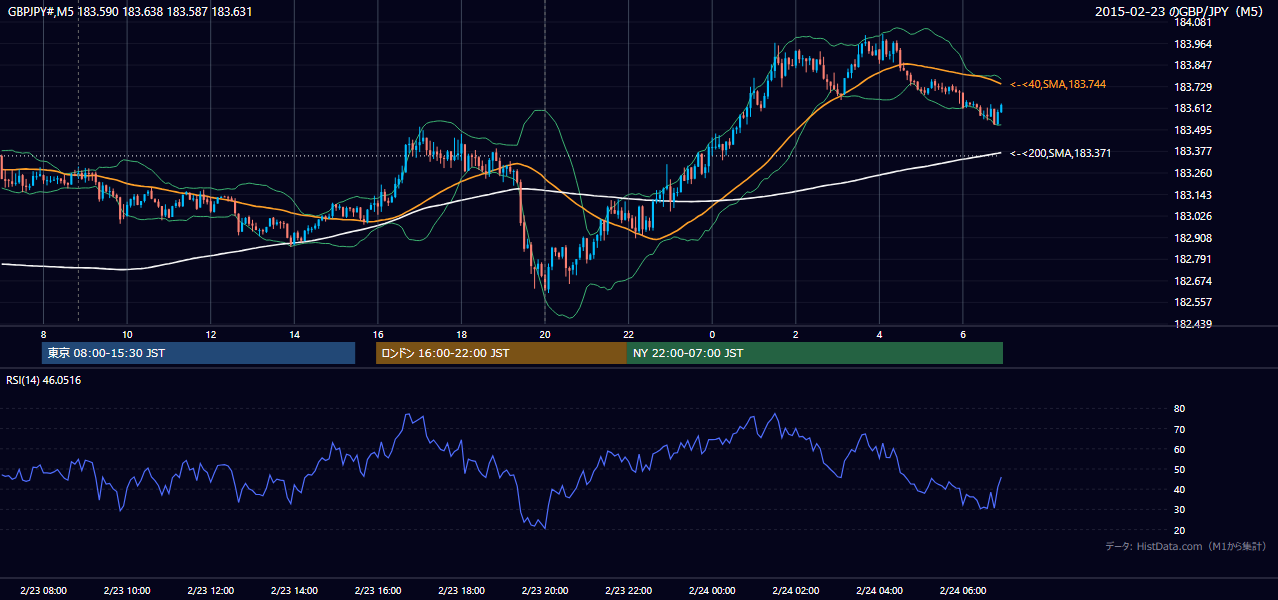Click RSI scale label 20 on right axis
This screenshot has width=1278, height=600.
click(x=1180, y=531)
